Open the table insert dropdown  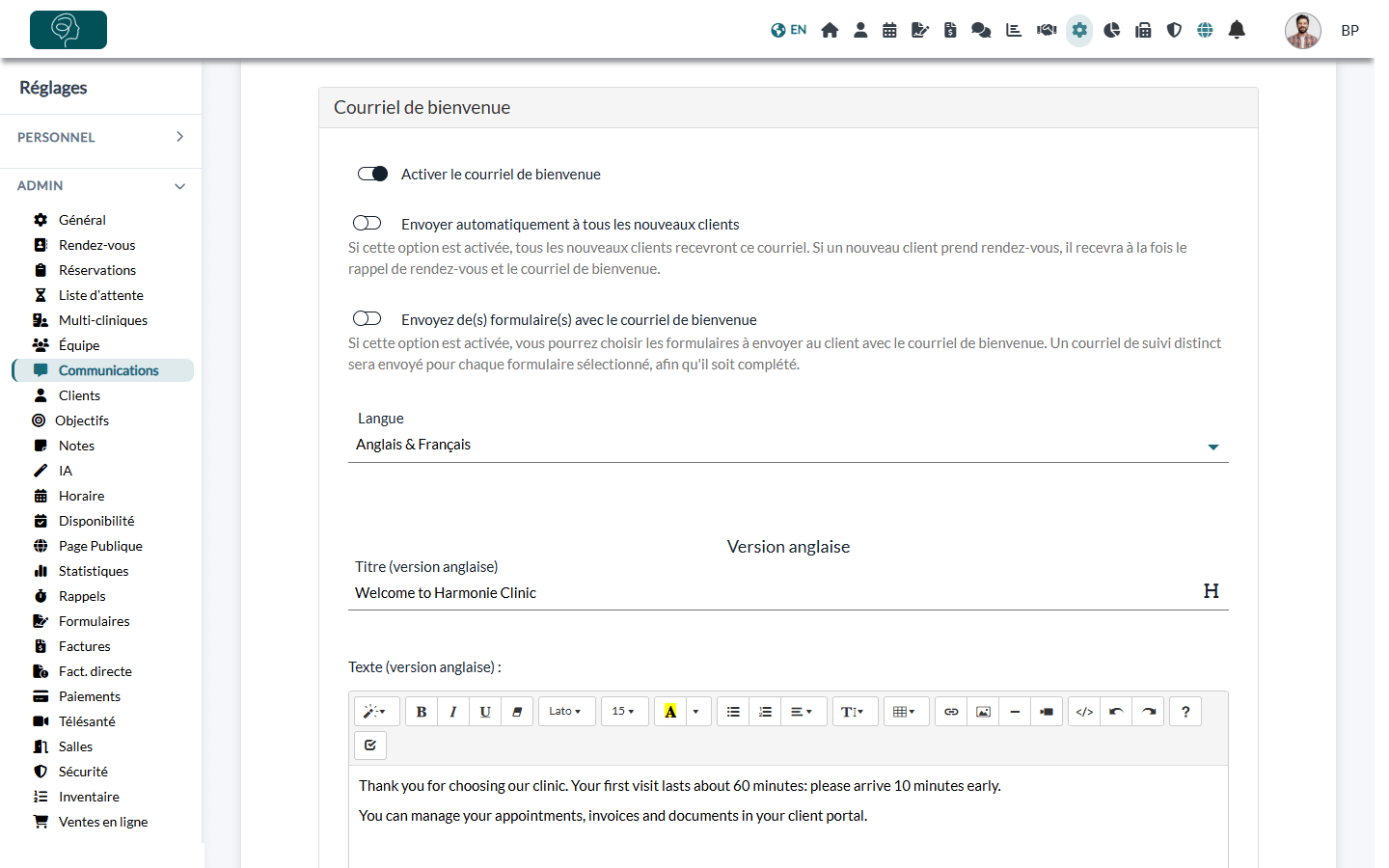pos(906,712)
